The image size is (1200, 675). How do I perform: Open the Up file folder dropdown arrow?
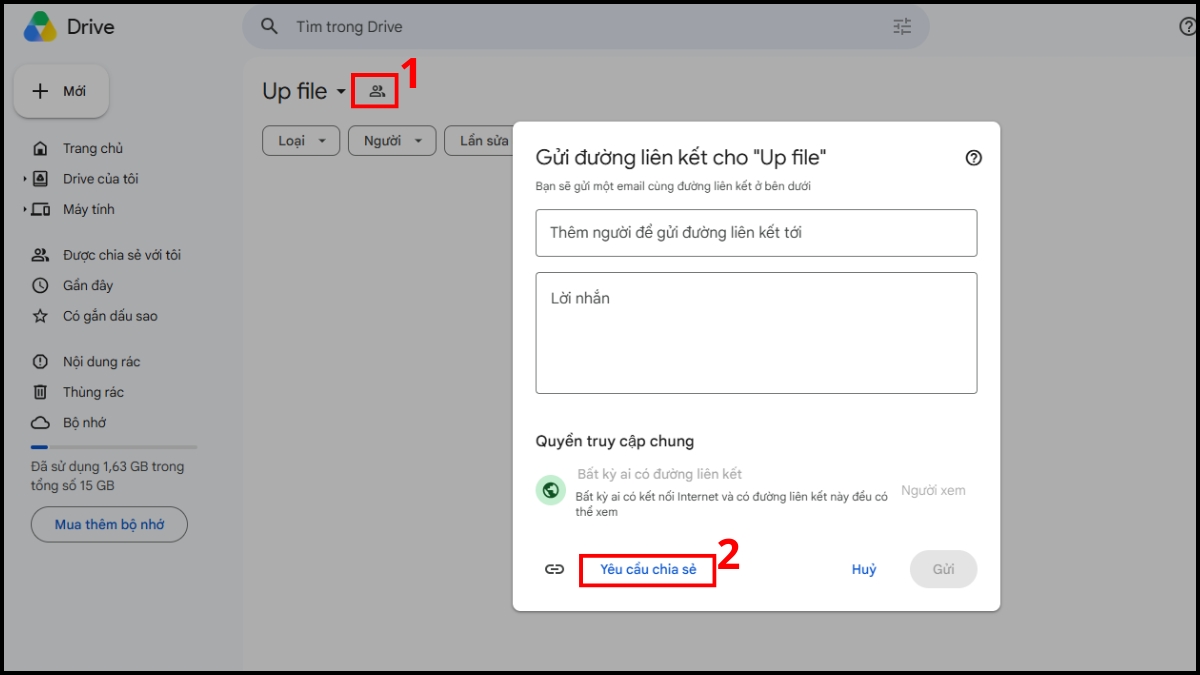tap(341, 92)
